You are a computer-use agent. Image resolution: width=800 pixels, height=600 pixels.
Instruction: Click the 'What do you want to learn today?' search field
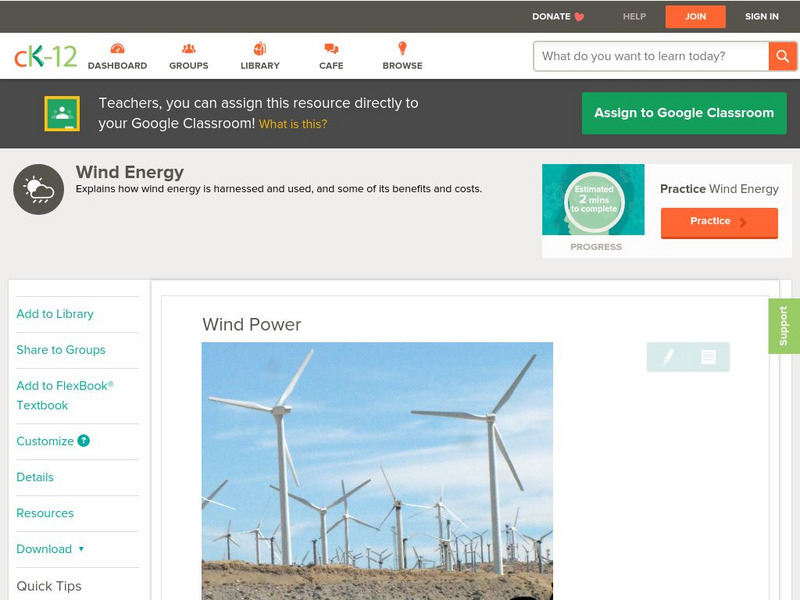pos(650,56)
